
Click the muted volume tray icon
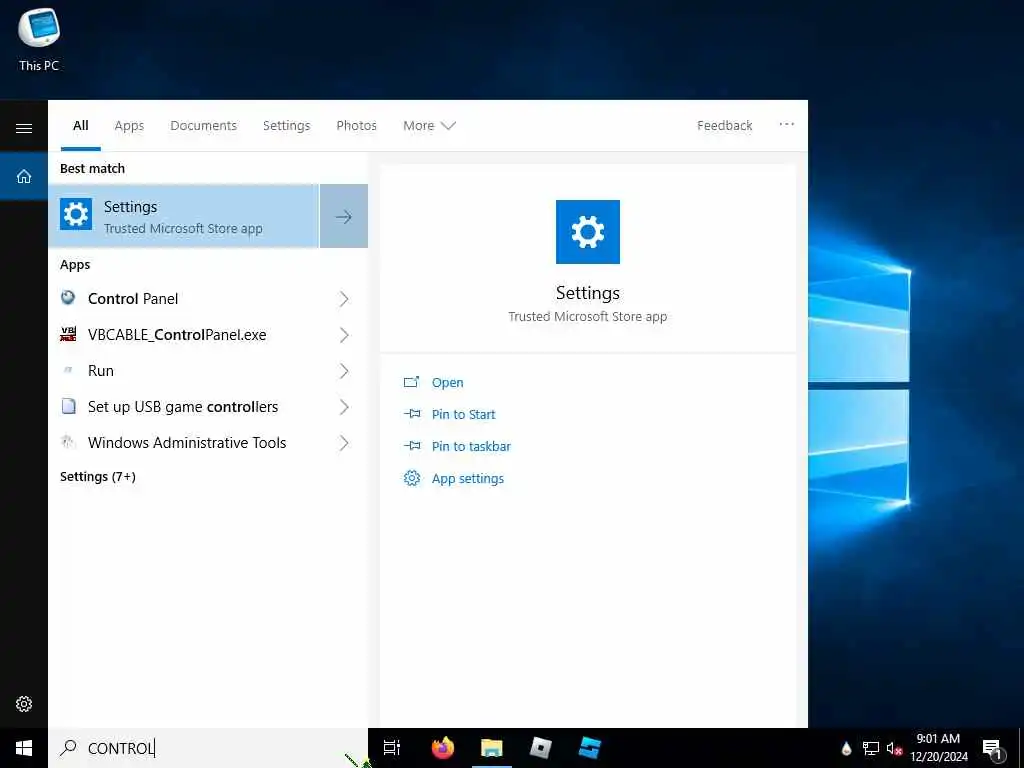[894, 748]
